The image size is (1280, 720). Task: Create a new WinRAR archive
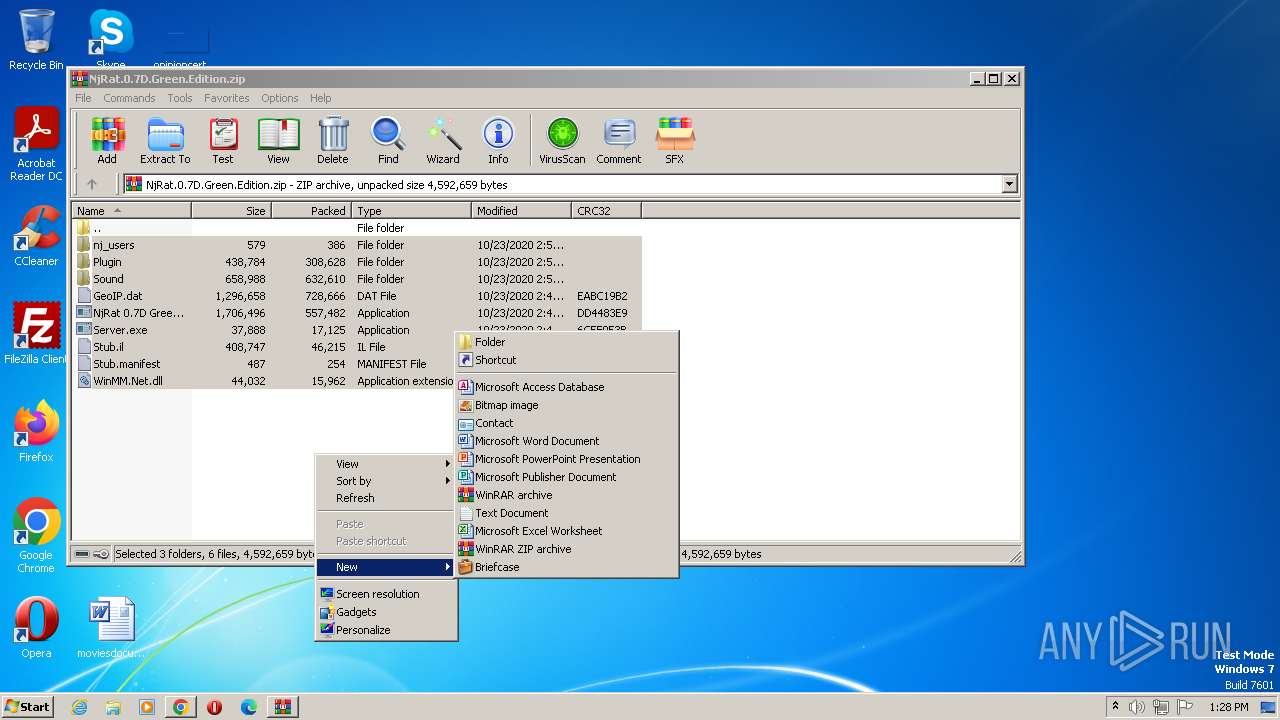[x=567, y=495]
